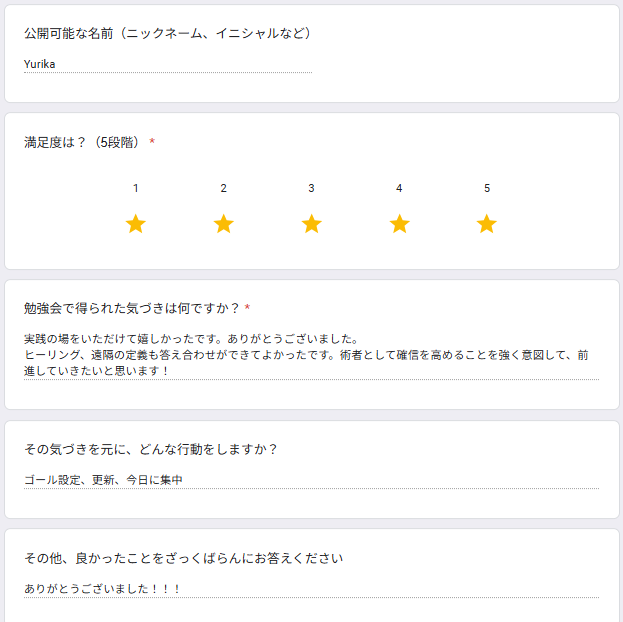Click rating label number 1
This screenshot has width=623, height=622.
(x=135, y=188)
